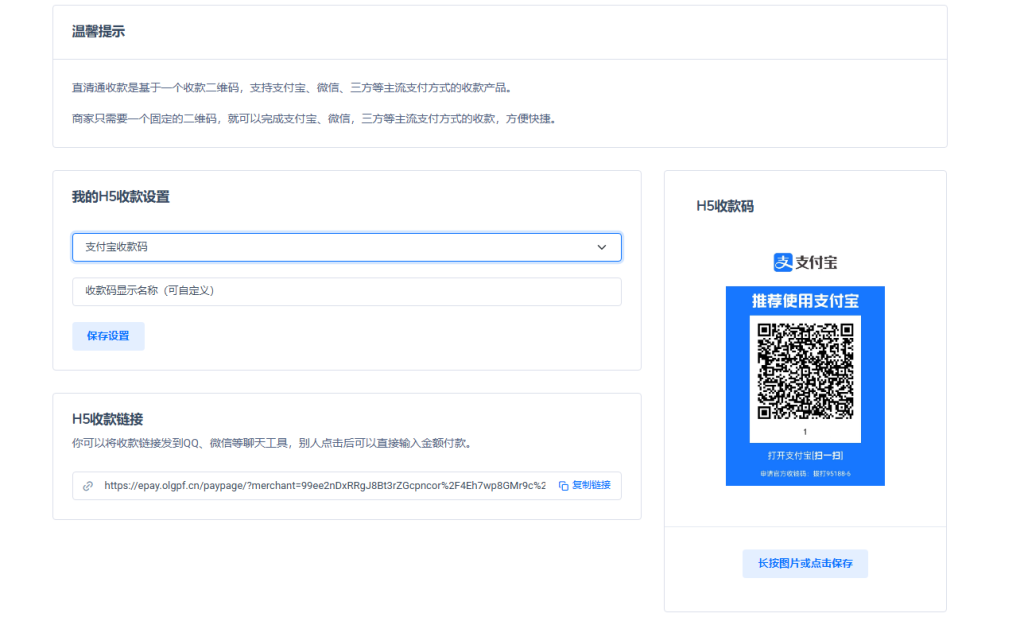Click the 直清通收款是基于 description line

[x=294, y=88]
